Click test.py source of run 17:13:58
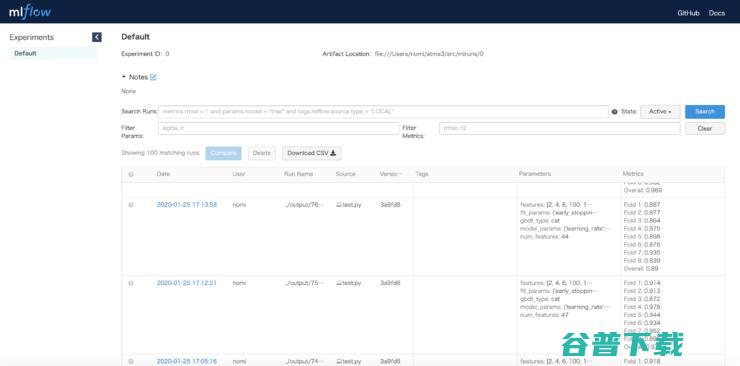Viewport: 740px width, 366px height. coord(349,205)
